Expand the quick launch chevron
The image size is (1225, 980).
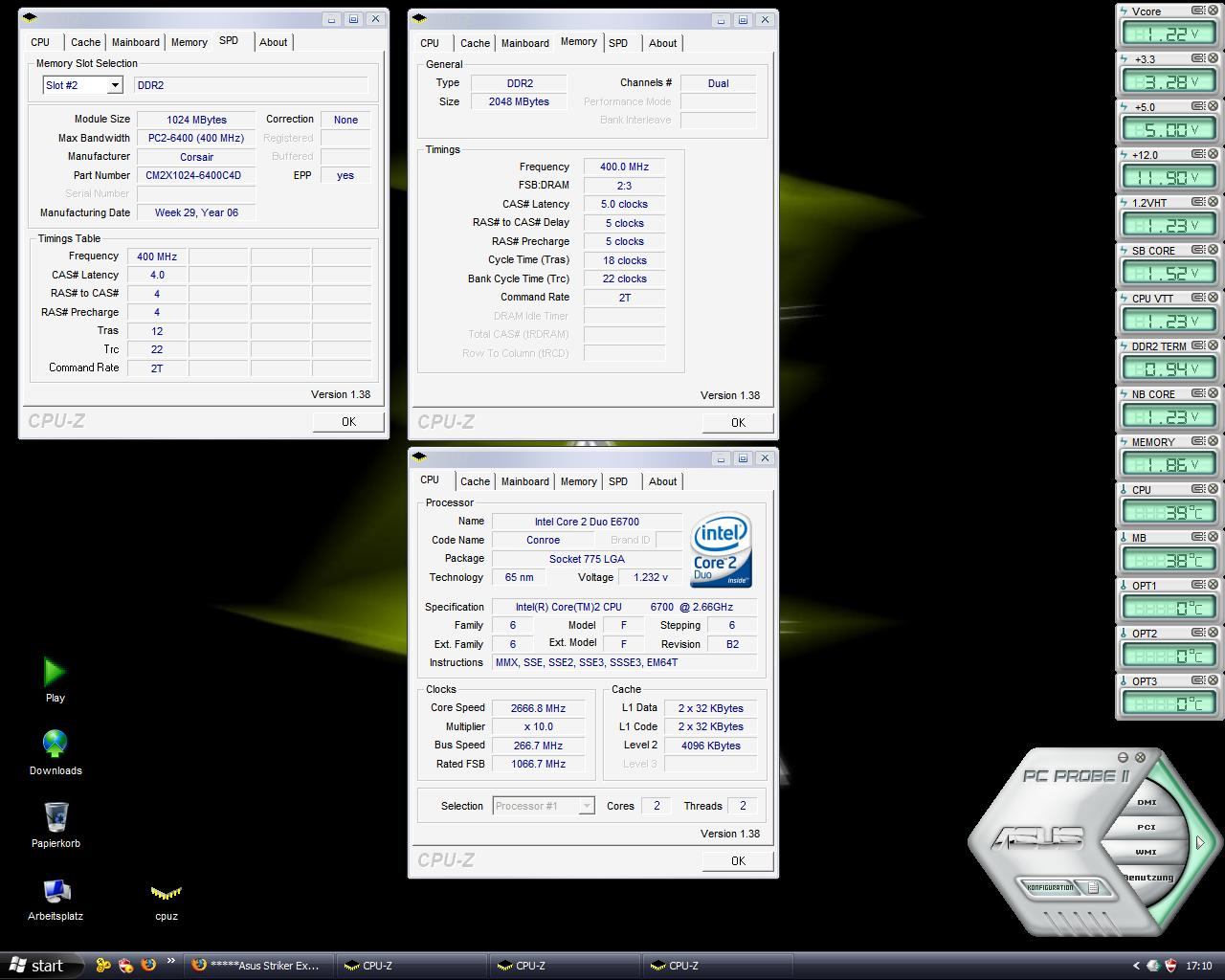171,961
